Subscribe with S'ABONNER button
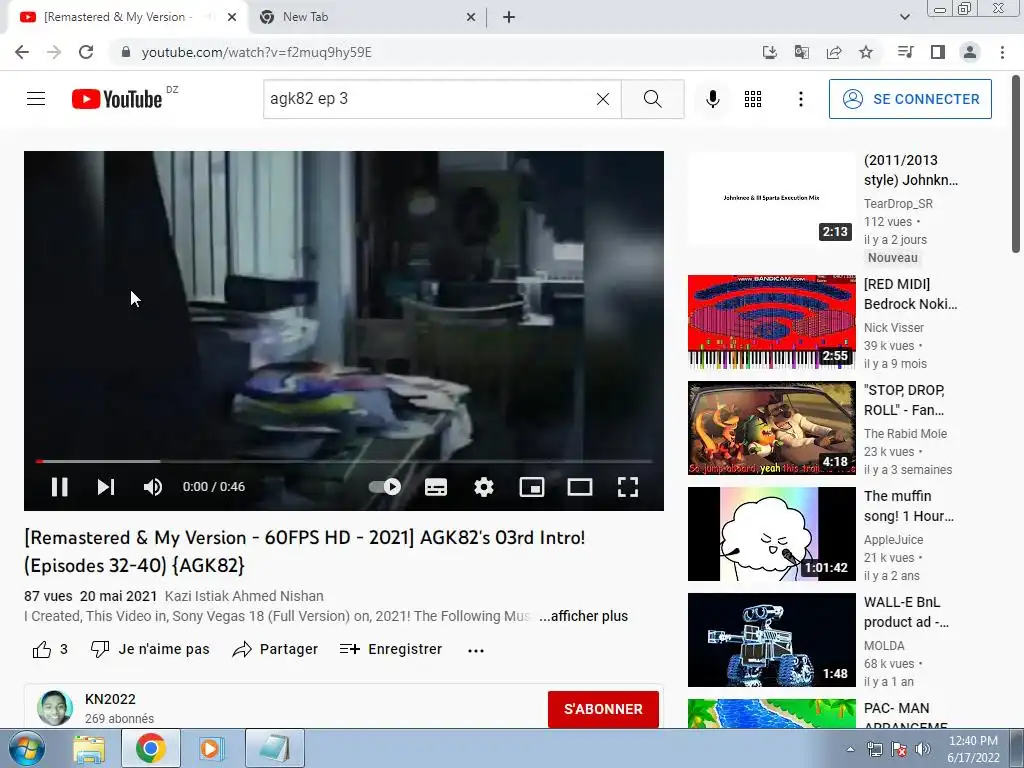 click(x=603, y=709)
